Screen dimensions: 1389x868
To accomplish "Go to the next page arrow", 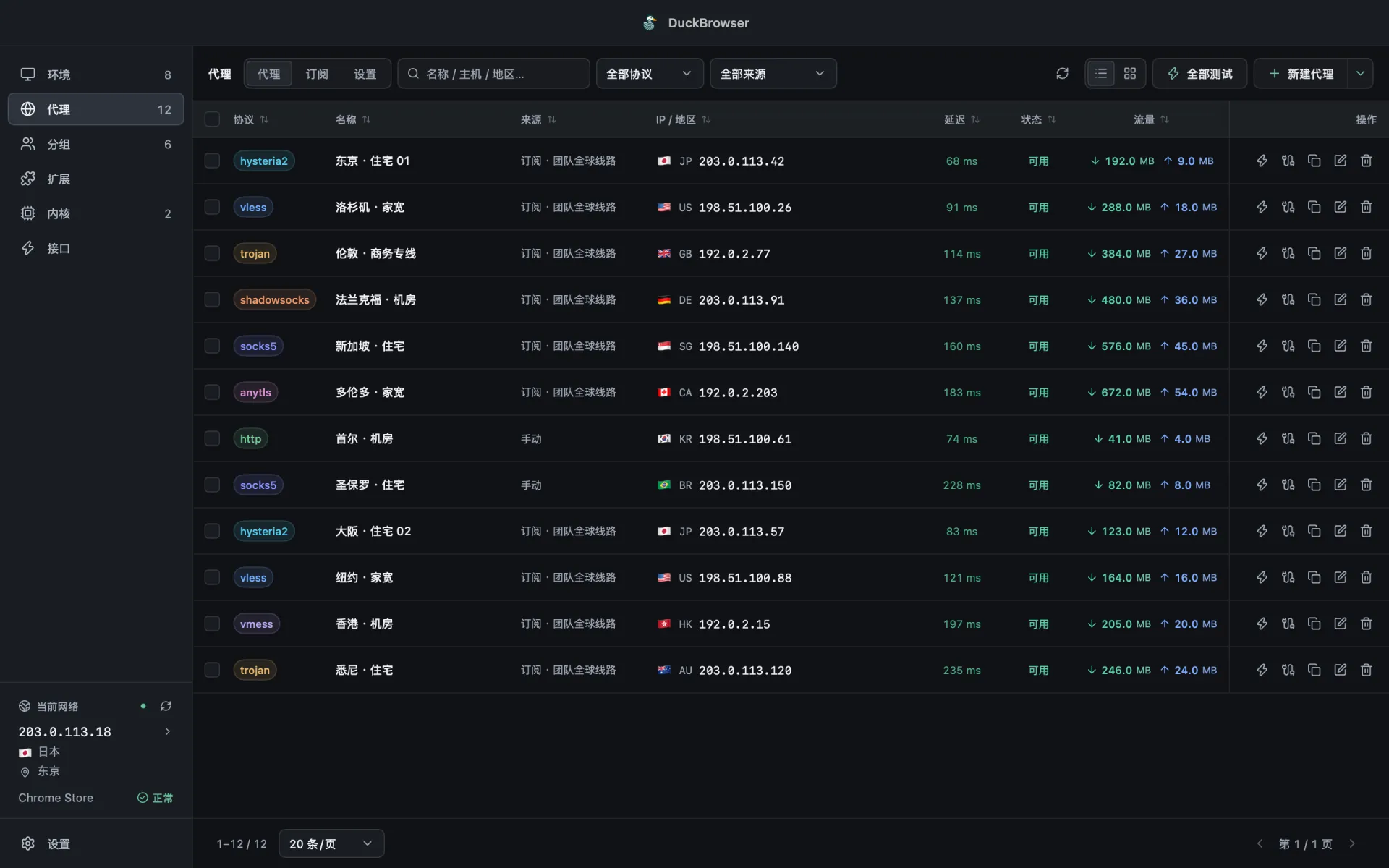I will pyautogui.click(x=1352, y=843).
